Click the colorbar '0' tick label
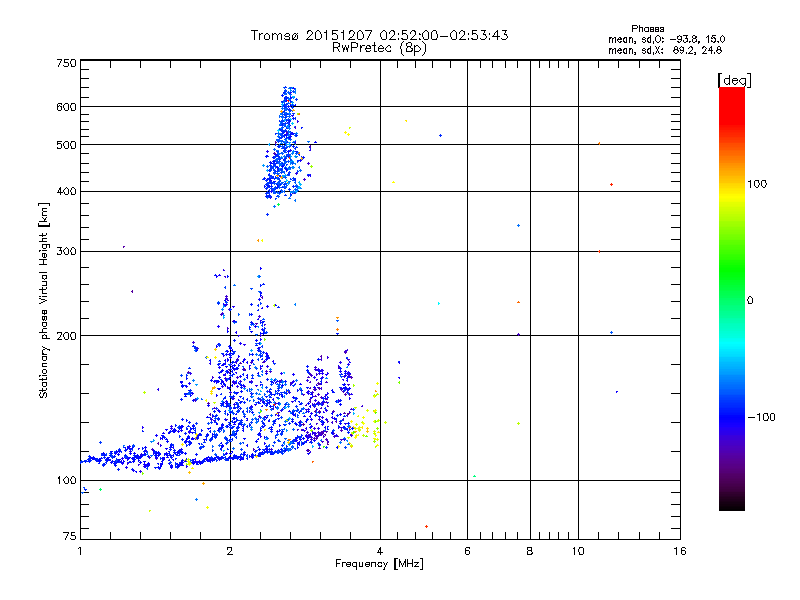The width and height of the screenshot is (800, 600). (x=750, y=301)
